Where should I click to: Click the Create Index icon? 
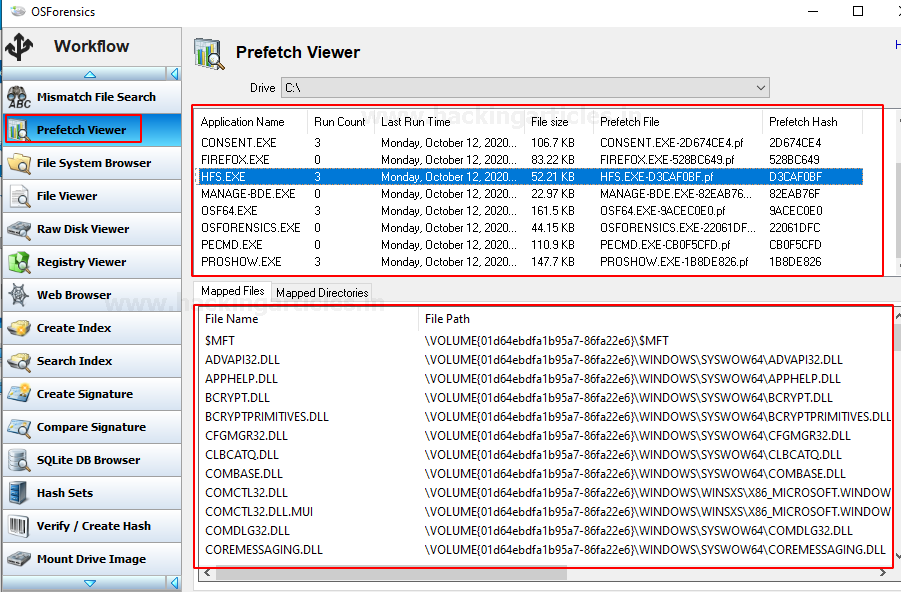click(19, 328)
